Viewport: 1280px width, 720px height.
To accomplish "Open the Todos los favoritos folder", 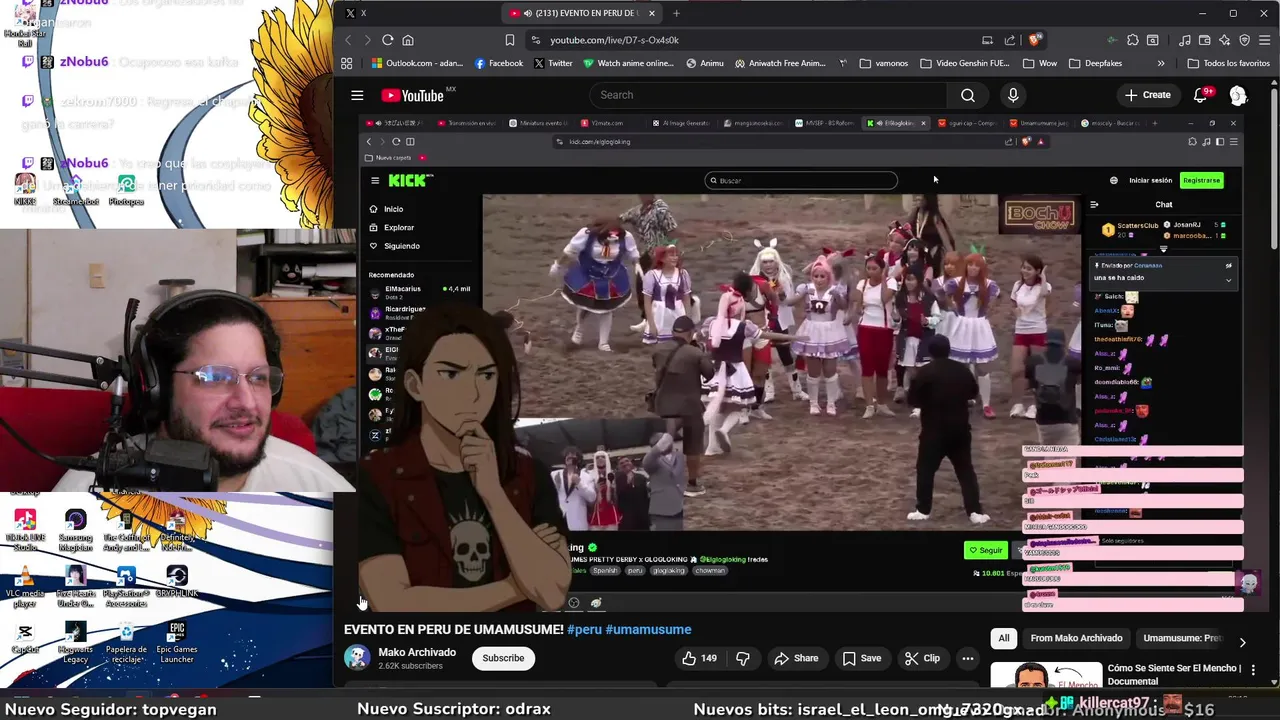I will 1228,63.
